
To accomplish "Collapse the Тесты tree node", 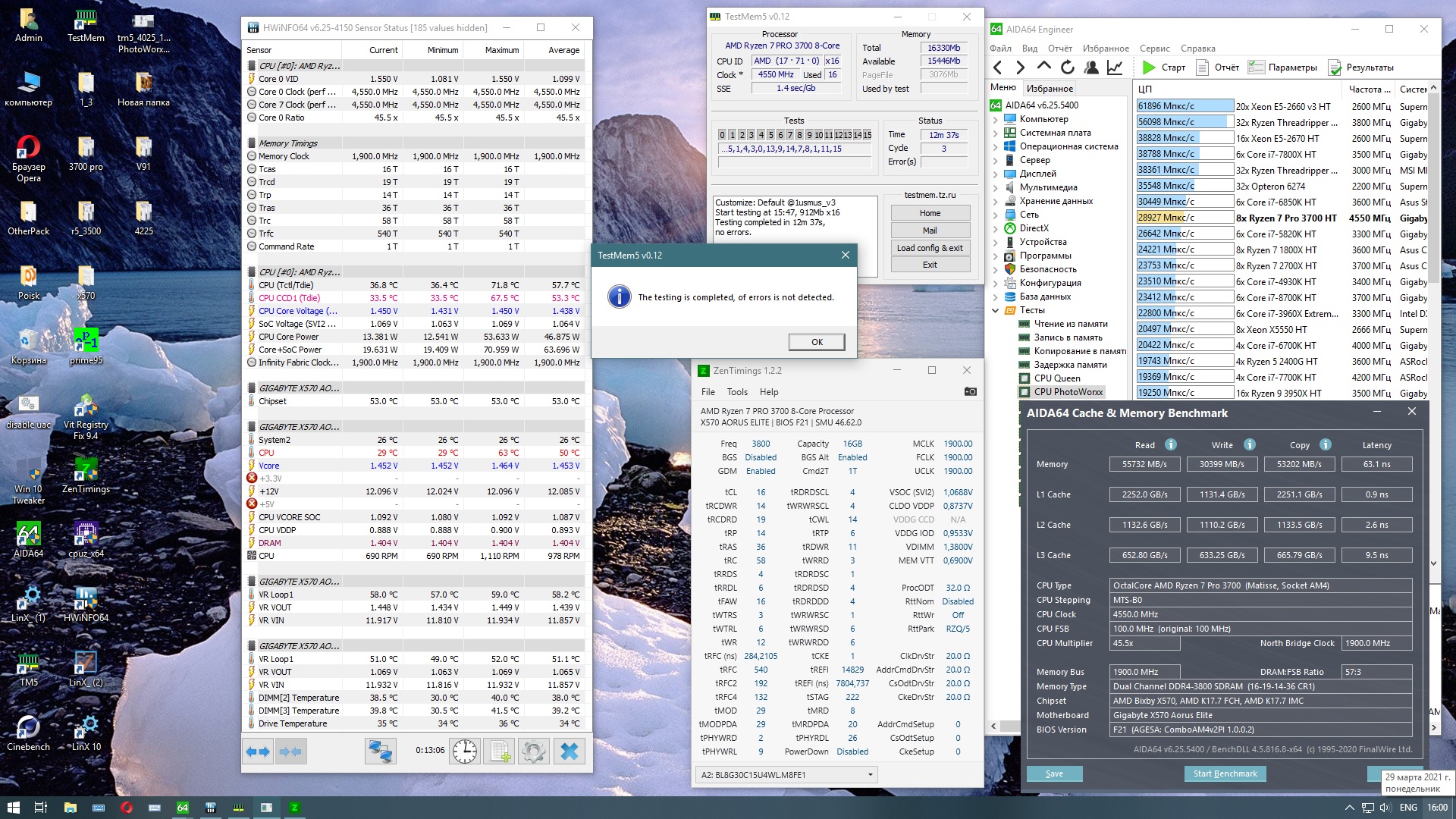I will 996,310.
